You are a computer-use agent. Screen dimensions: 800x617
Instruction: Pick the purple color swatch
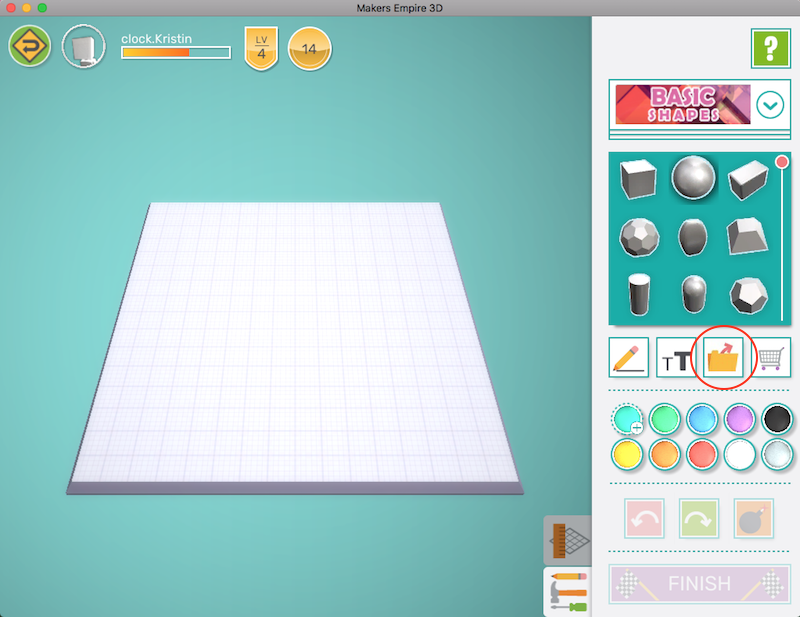pos(740,419)
